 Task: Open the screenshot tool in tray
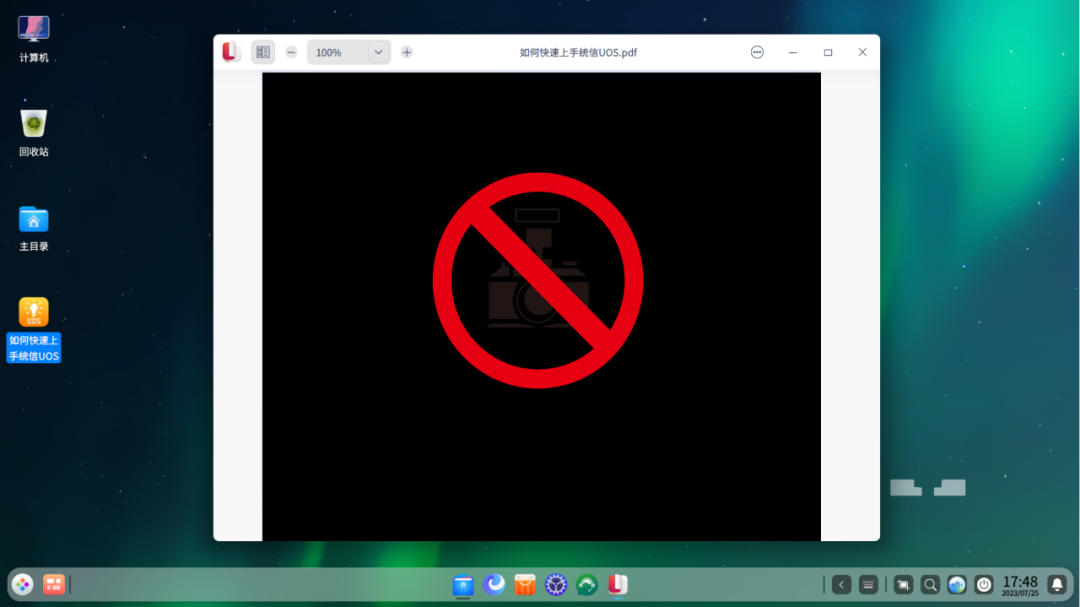coord(903,585)
